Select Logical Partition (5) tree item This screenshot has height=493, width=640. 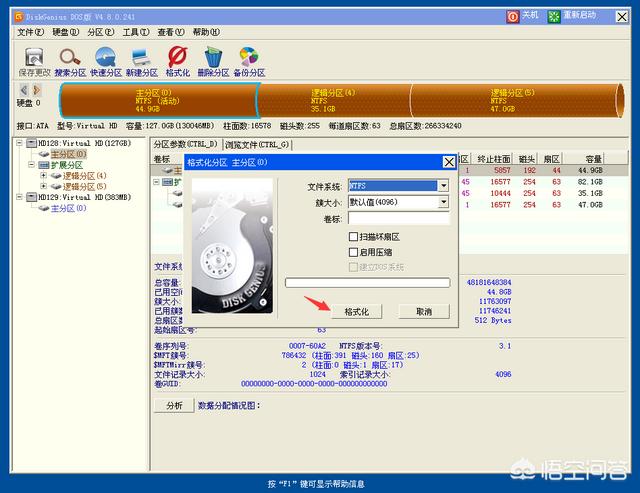click(x=84, y=186)
